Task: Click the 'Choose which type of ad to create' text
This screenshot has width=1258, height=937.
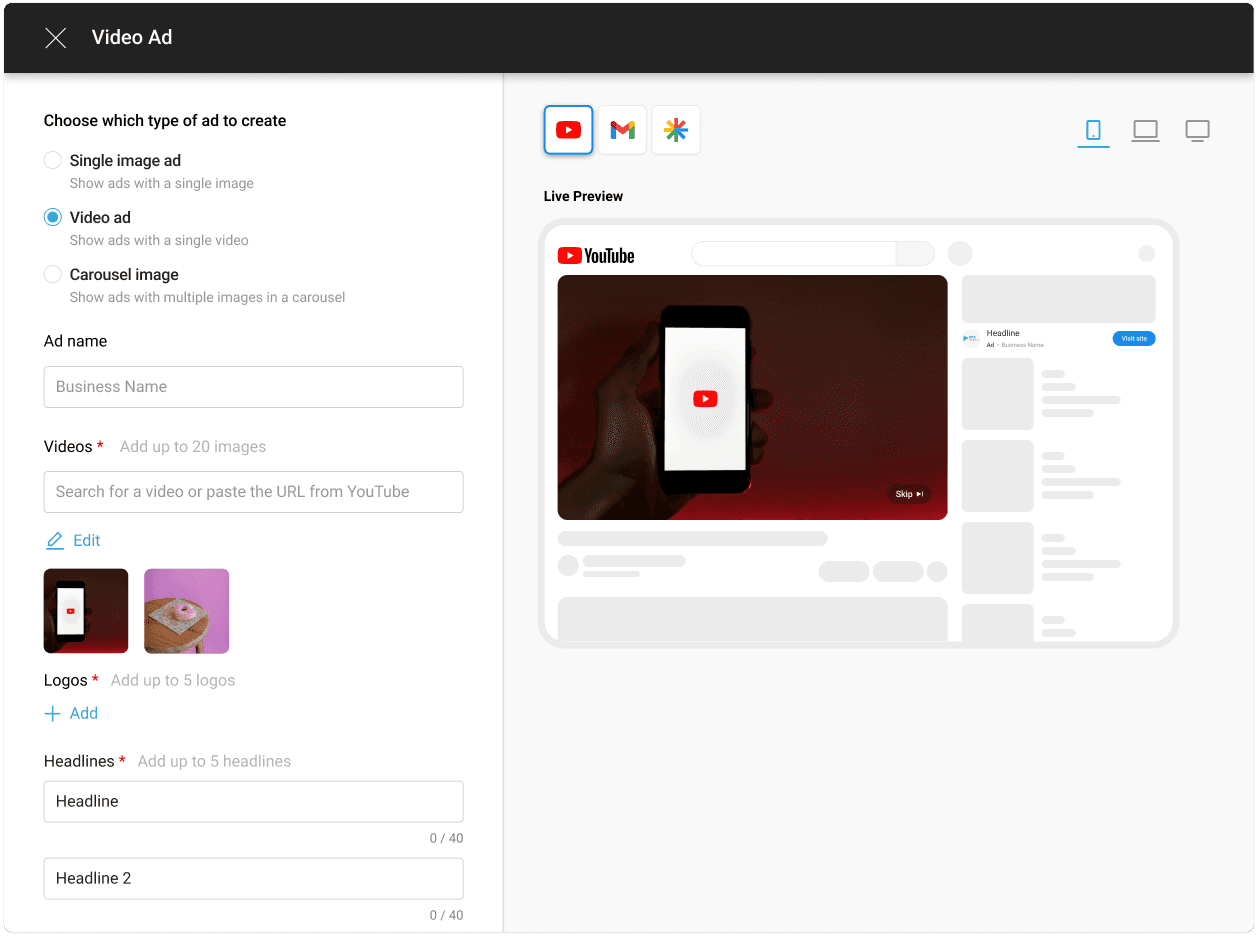Action: pos(165,121)
